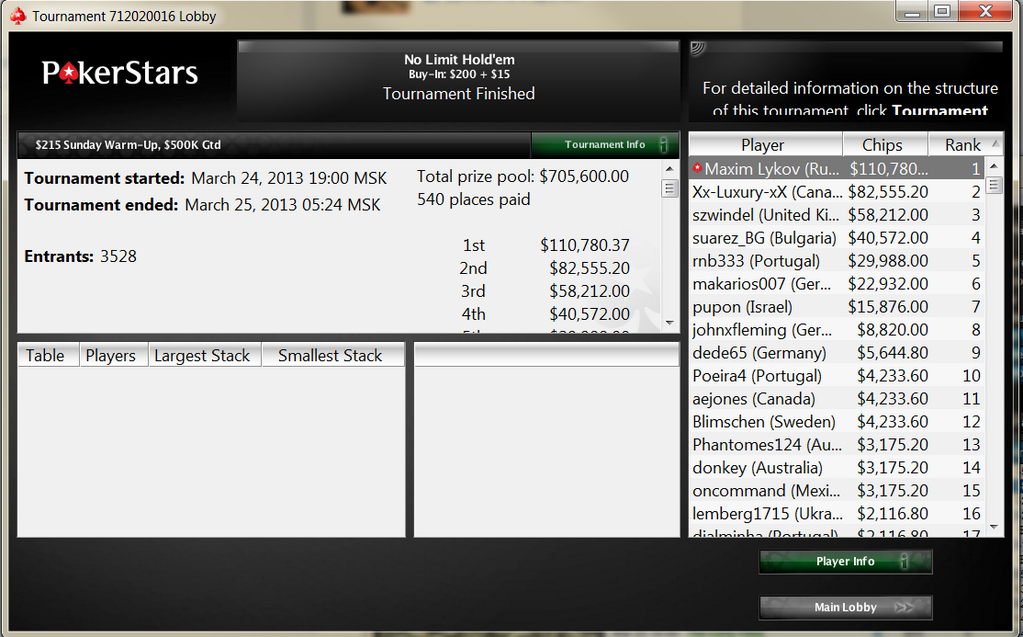Select suarez_BG (Bulgaria) player row
Viewport: 1023px width, 637px height.
point(836,238)
